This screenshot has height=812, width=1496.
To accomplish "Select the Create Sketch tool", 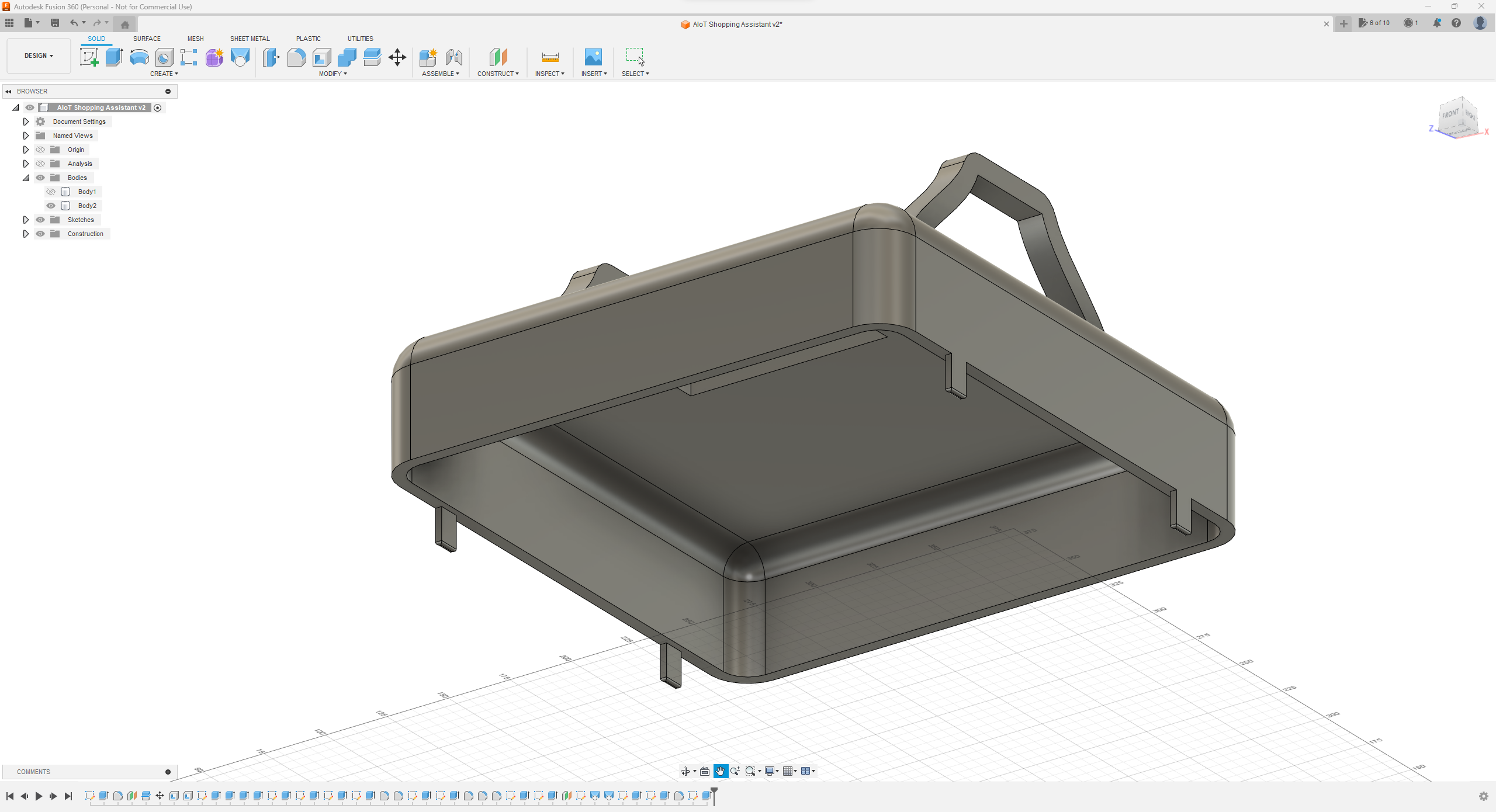I will tap(89, 57).
